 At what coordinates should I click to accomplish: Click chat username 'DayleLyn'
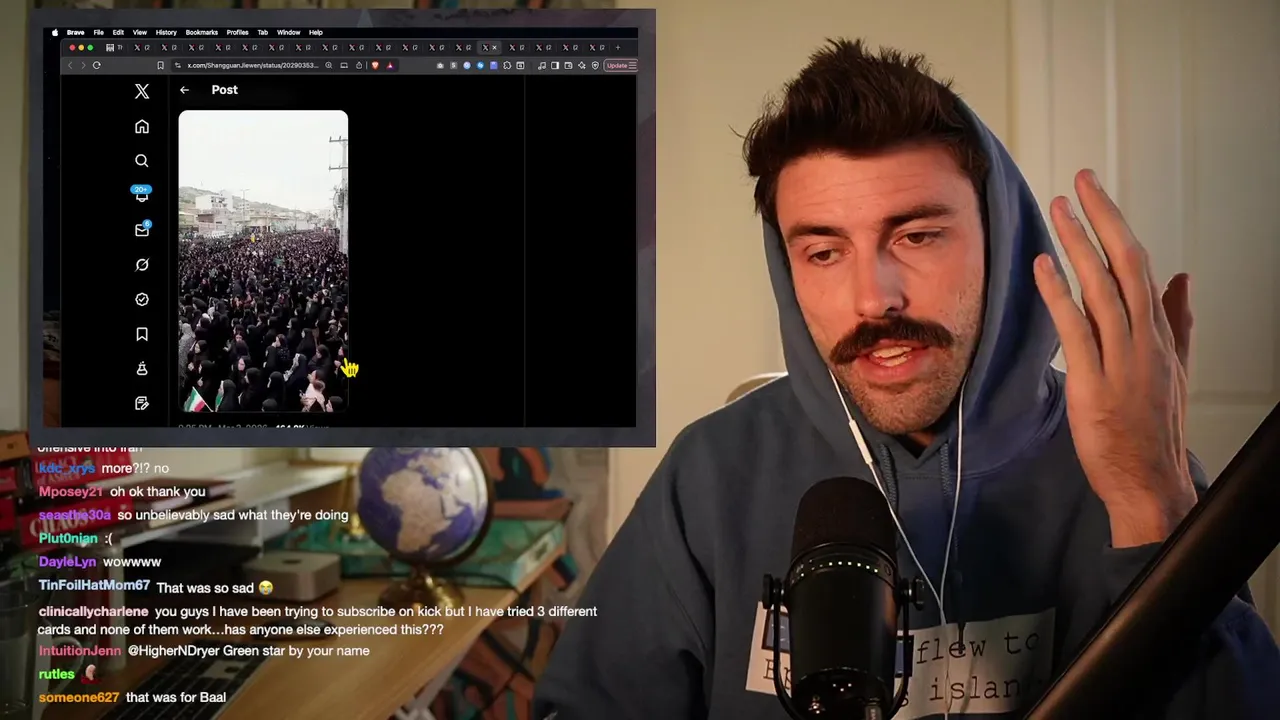[x=67, y=562]
